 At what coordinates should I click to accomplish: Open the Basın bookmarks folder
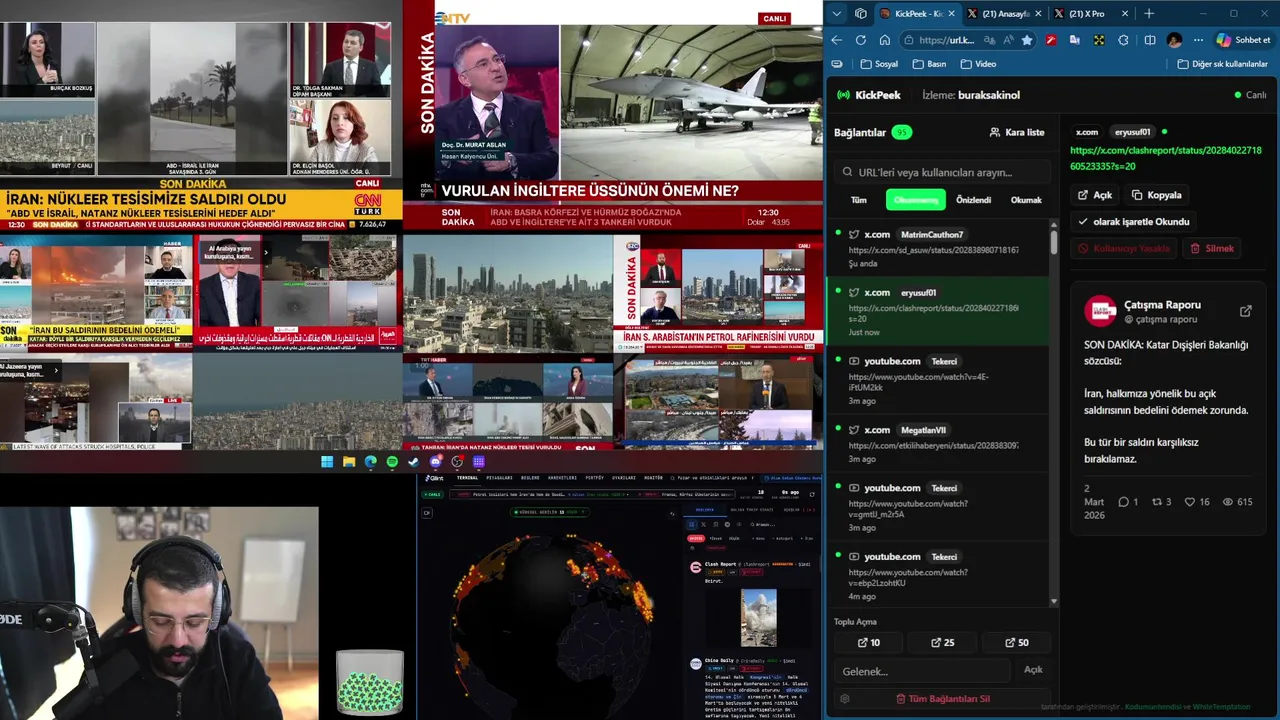coord(929,64)
